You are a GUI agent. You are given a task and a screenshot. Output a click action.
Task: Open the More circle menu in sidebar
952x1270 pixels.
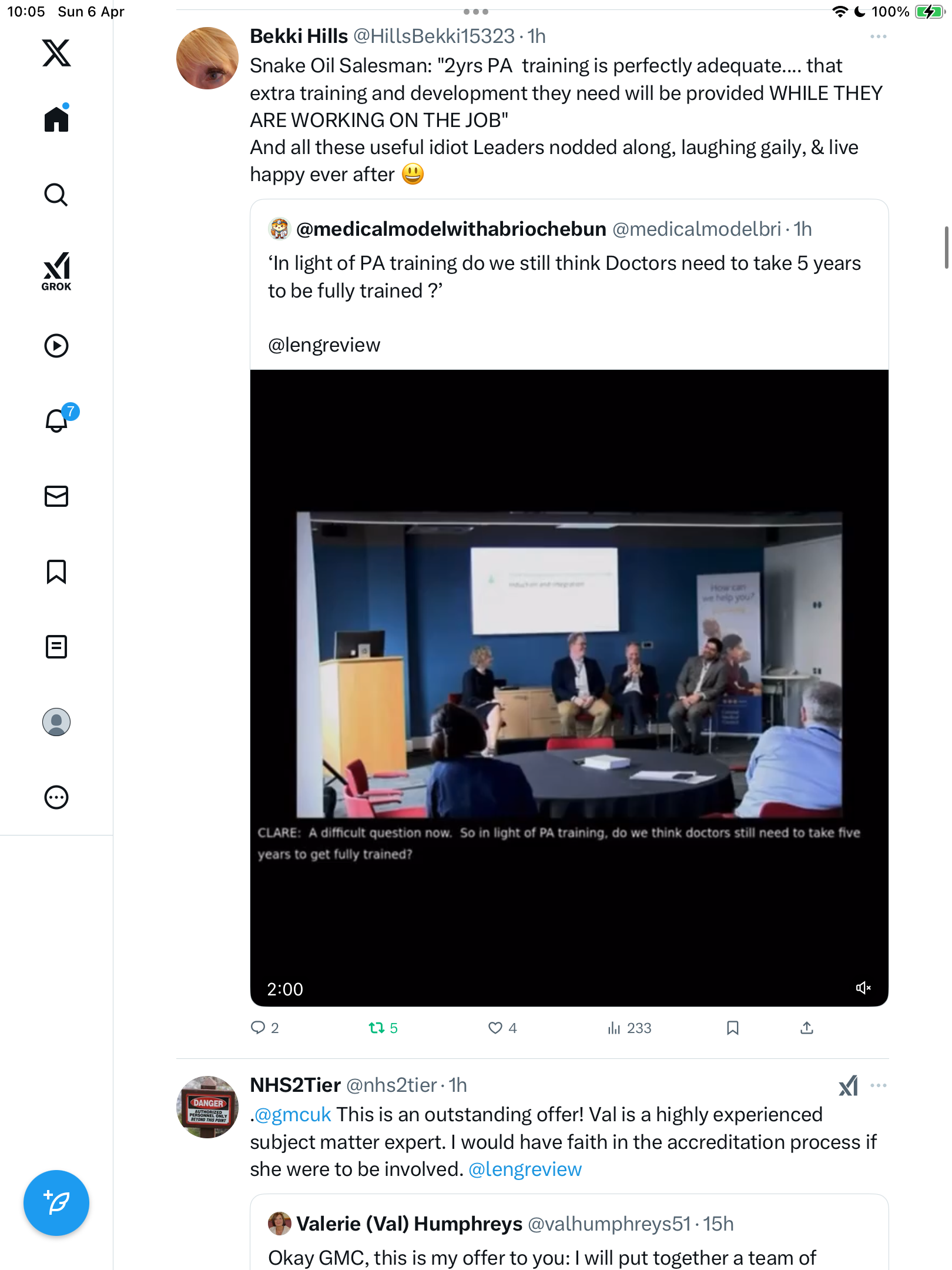56,797
